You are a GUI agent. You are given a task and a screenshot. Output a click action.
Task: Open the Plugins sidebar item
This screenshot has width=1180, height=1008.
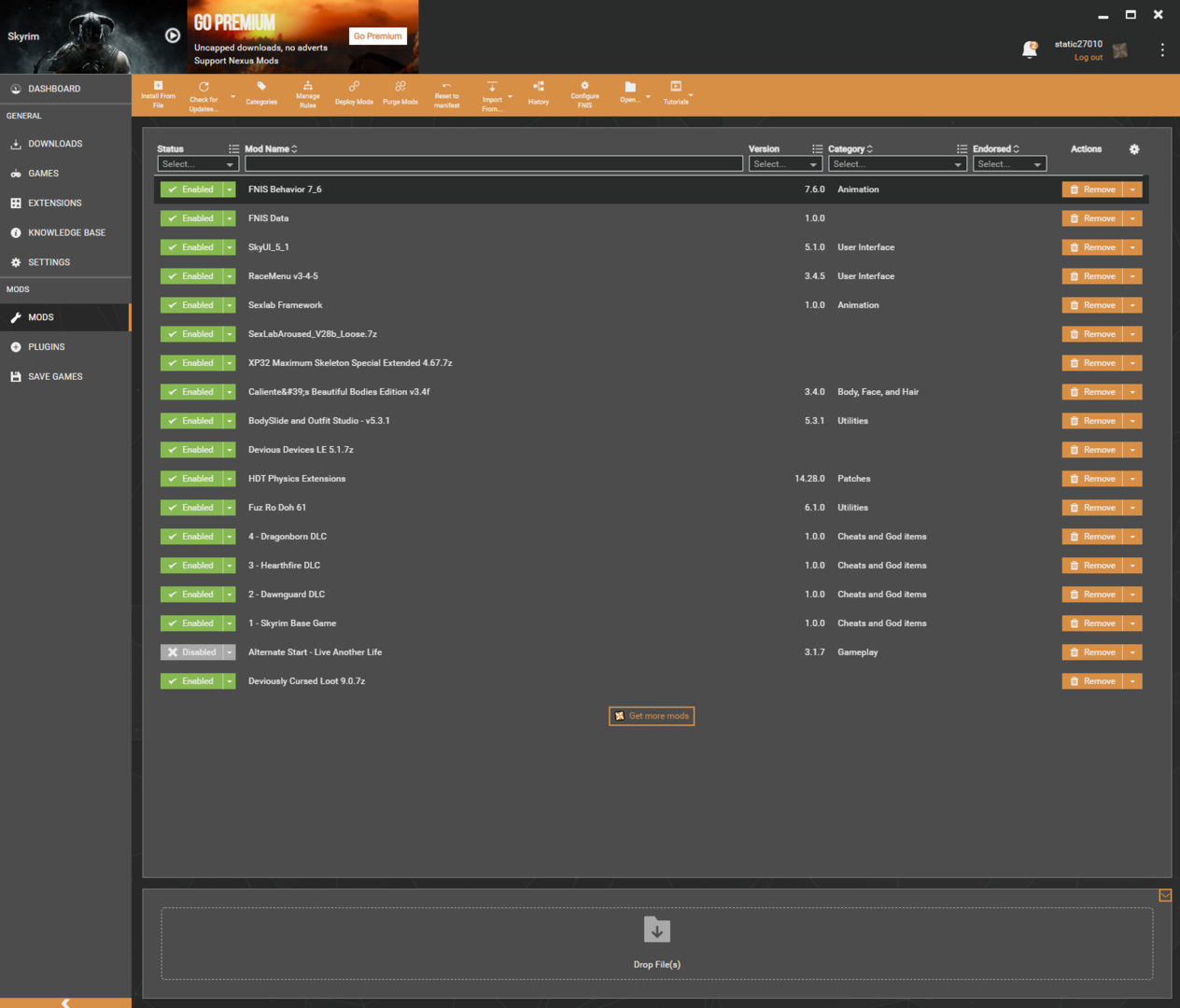click(x=65, y=347)
